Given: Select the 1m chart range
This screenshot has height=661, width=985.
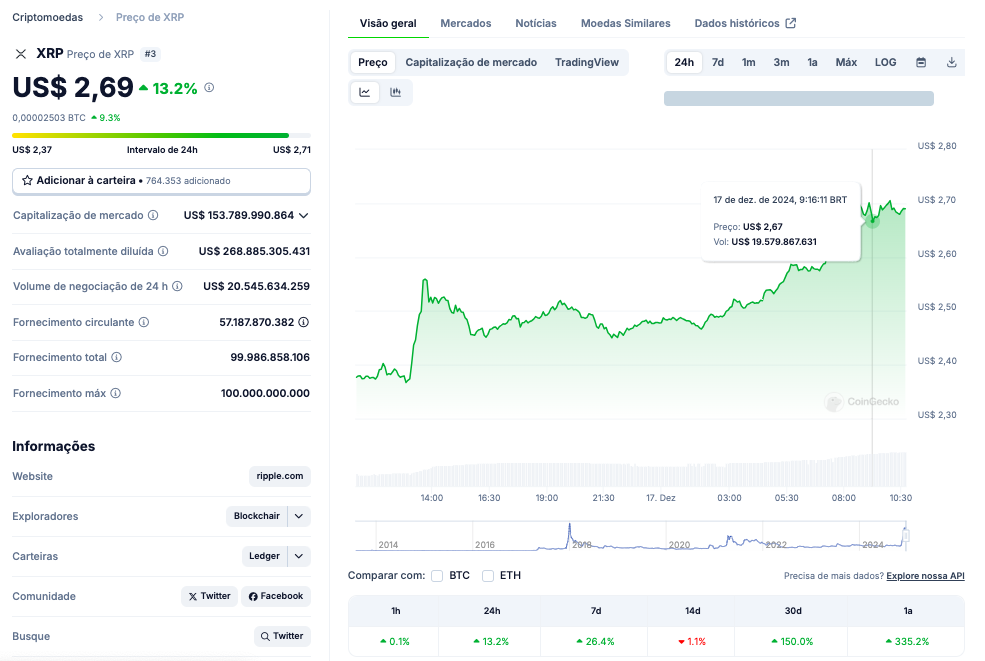Looking at the screenshot, I should pyautogui.click(x=749, y=62).
